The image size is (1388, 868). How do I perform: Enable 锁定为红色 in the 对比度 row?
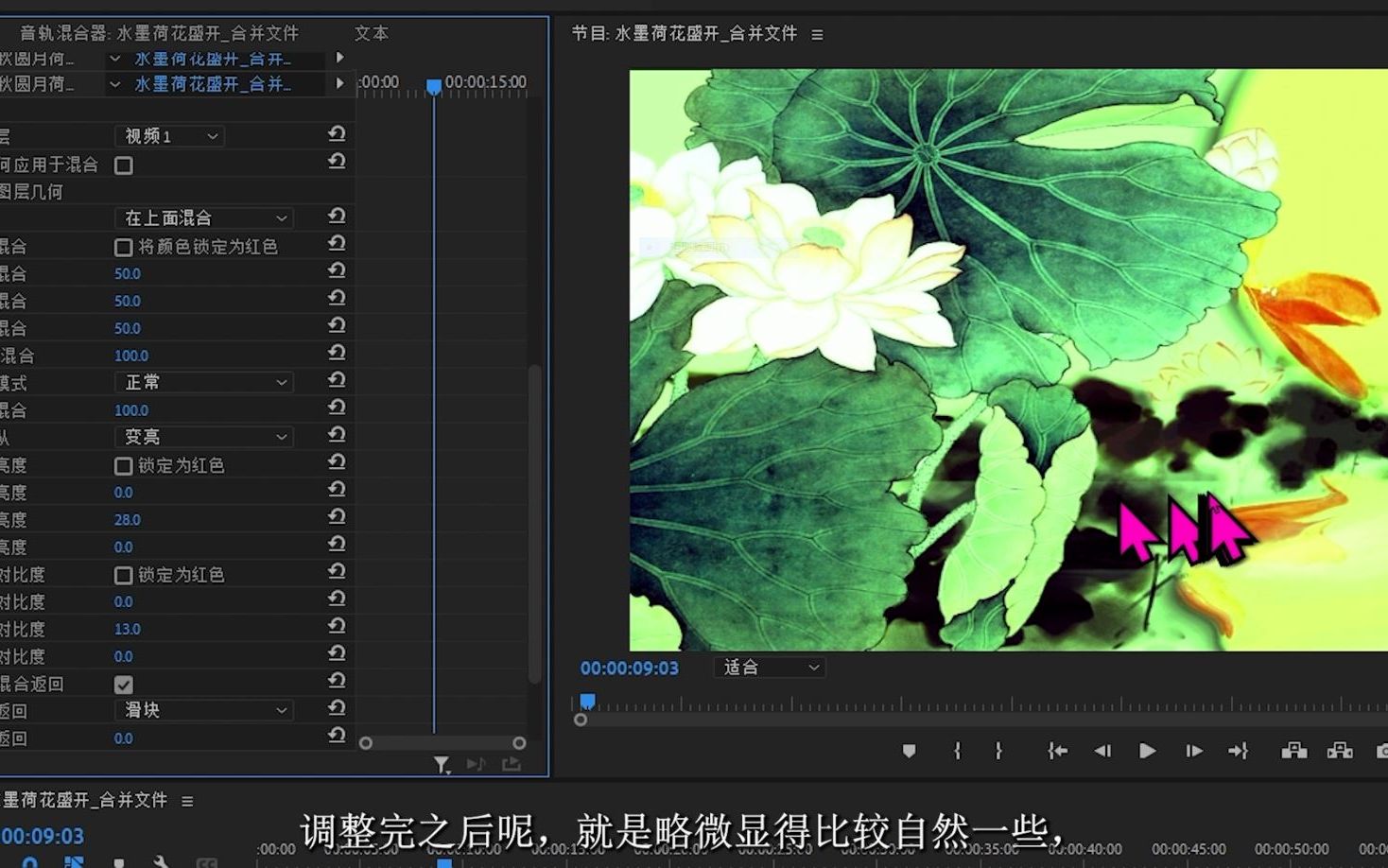[124, 576]
